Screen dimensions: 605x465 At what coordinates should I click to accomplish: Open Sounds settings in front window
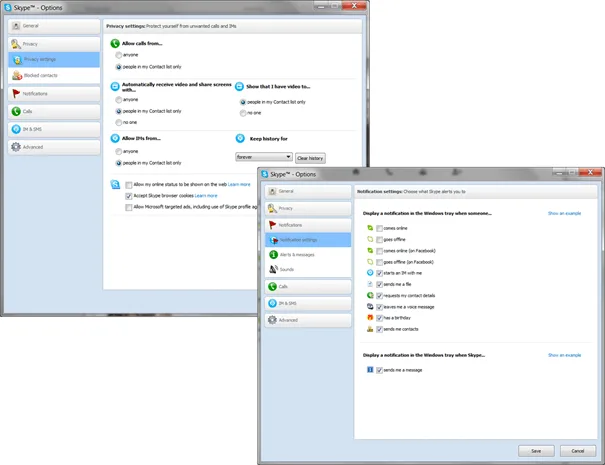pyautogui.click(x=308, y=269)
